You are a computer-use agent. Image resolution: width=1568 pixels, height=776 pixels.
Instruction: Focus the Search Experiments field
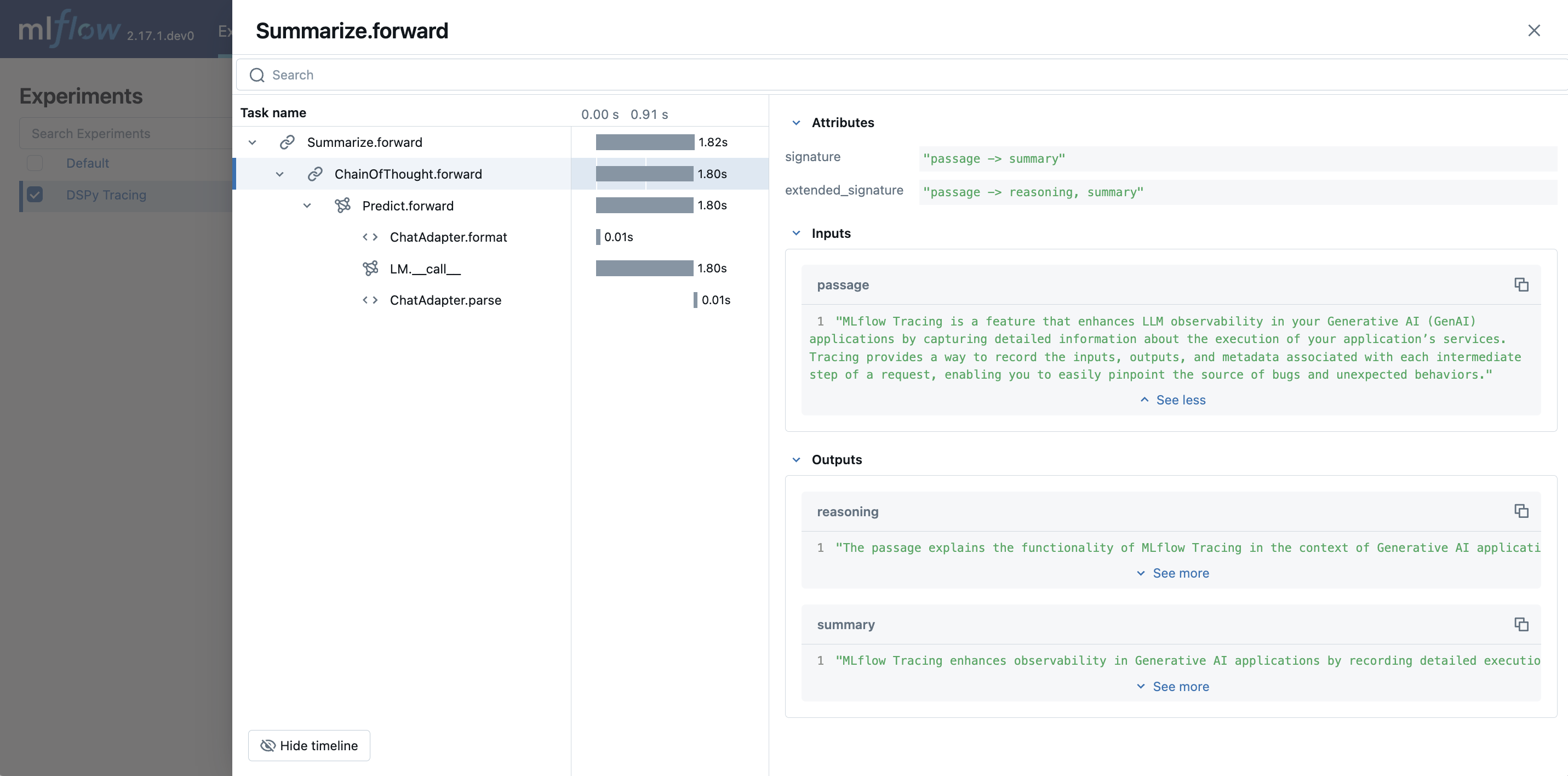[125, 133]
